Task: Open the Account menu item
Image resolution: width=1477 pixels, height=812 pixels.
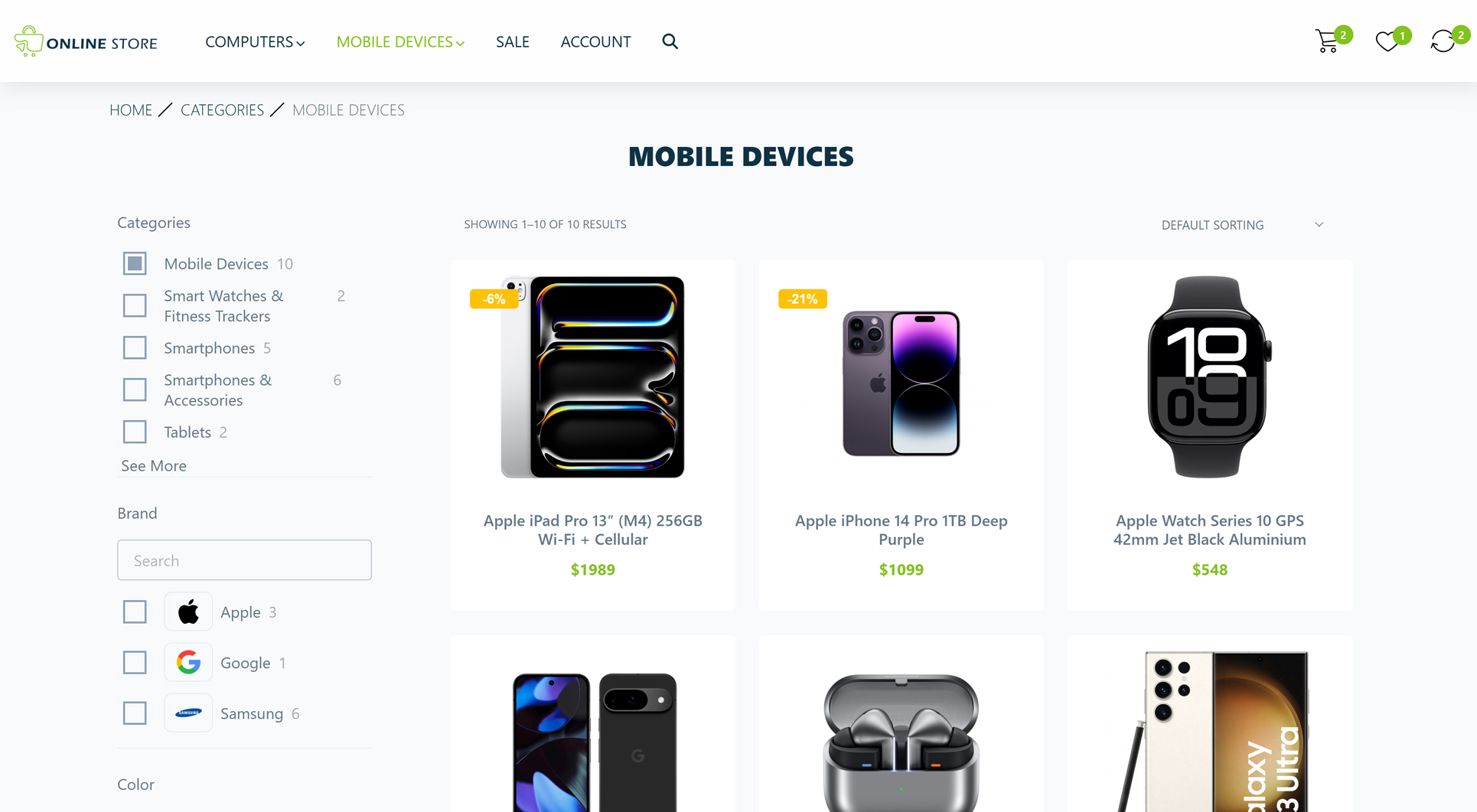Action: pyautogui.click(x=595, y=41)
